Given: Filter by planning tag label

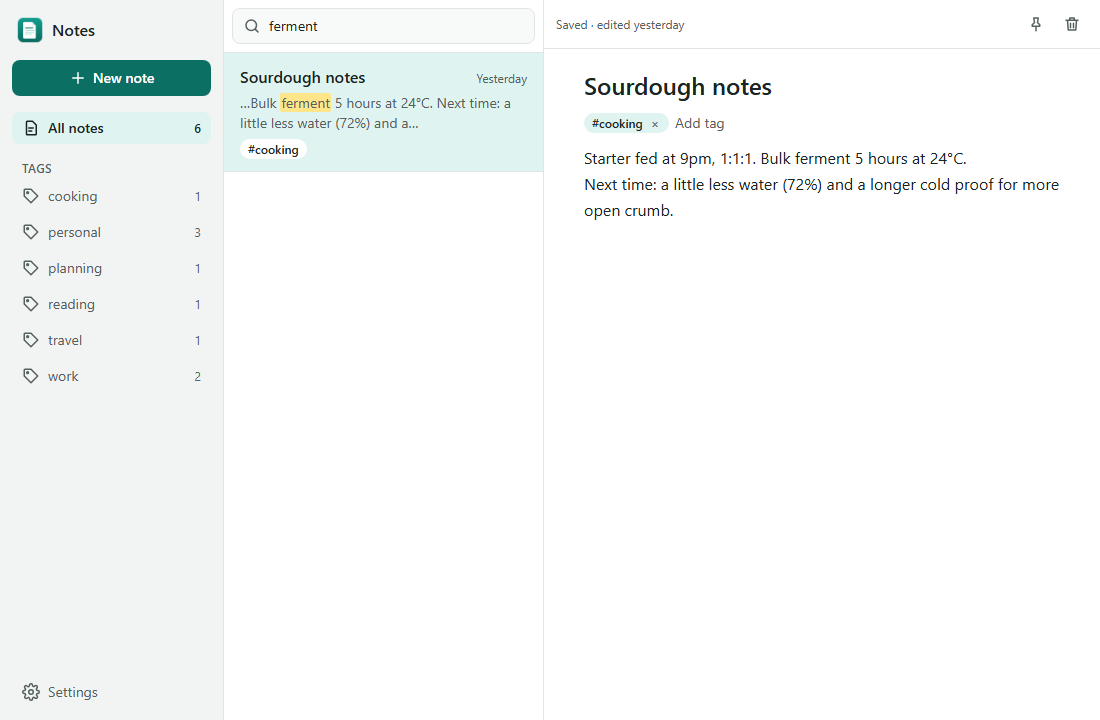Looking at the screenshot, I should pos(74,268).
